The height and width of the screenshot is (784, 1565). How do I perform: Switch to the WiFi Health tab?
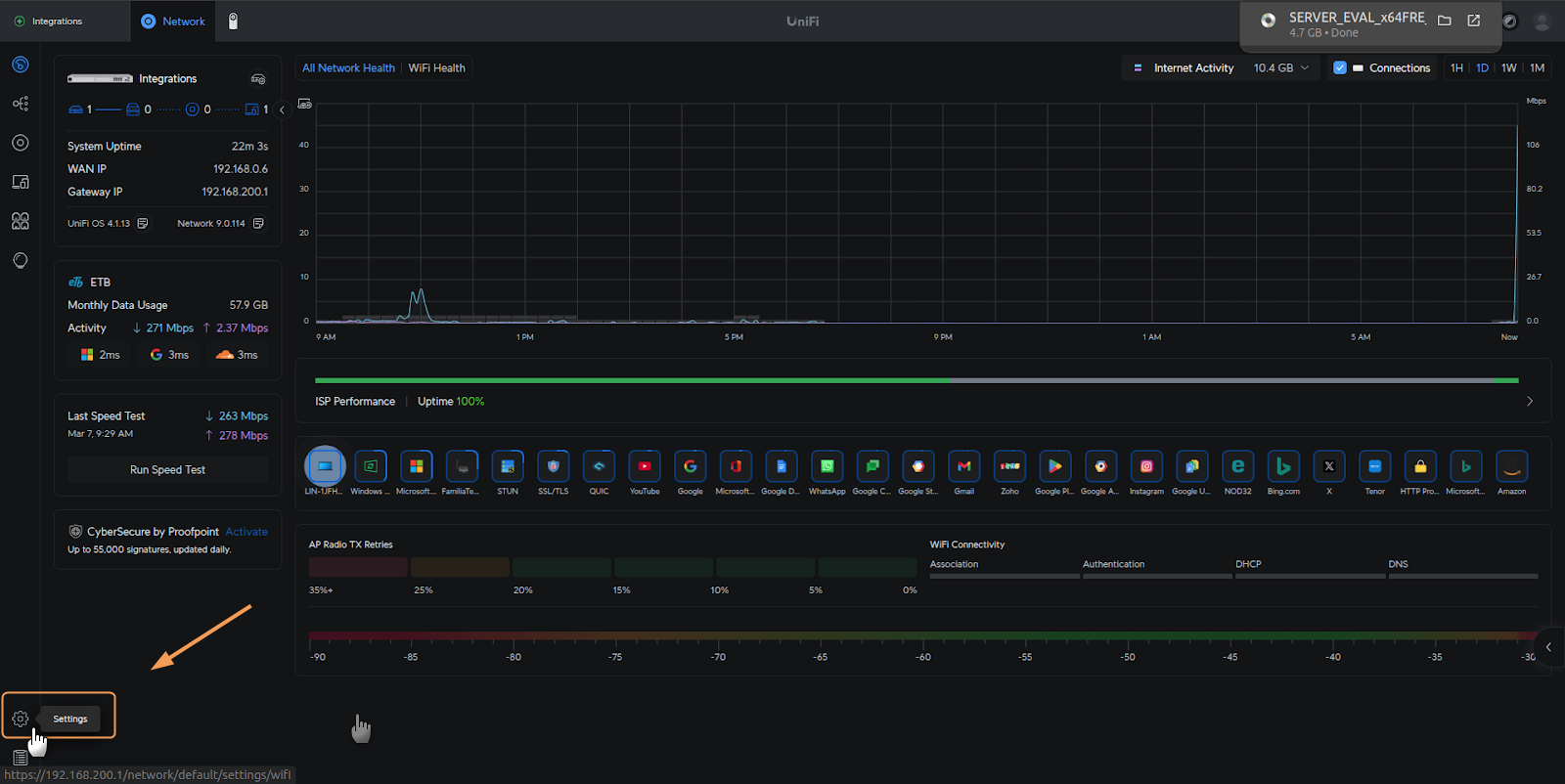click(436, 68)
